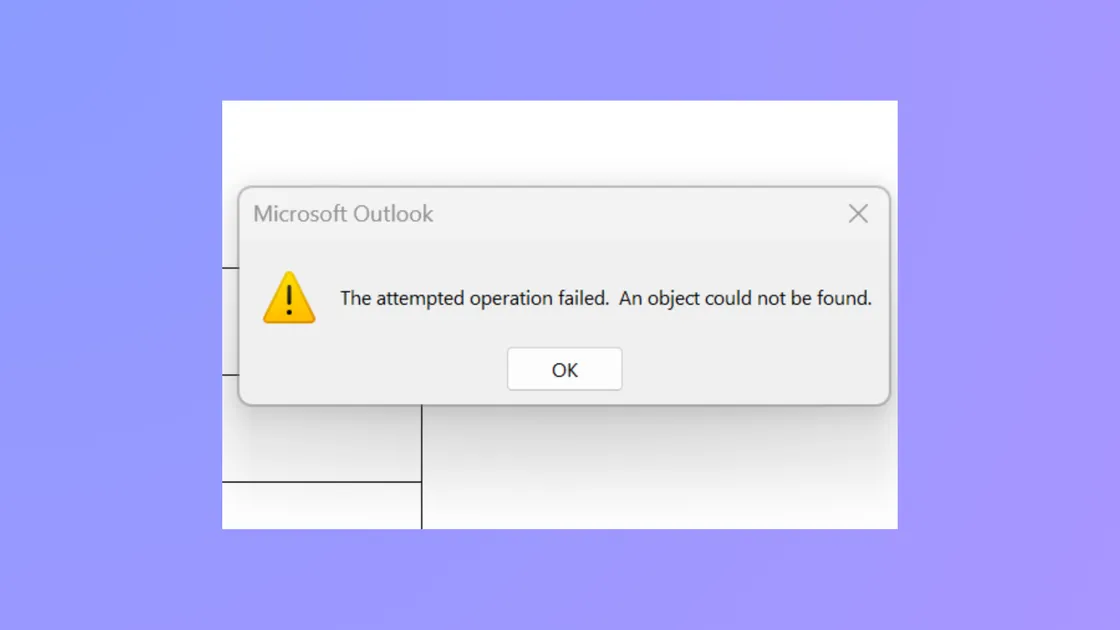Image resolution: width=1120 pixels, height=630 pixels.
Task: Click the phrase An object could not be found
Action: 756,298
